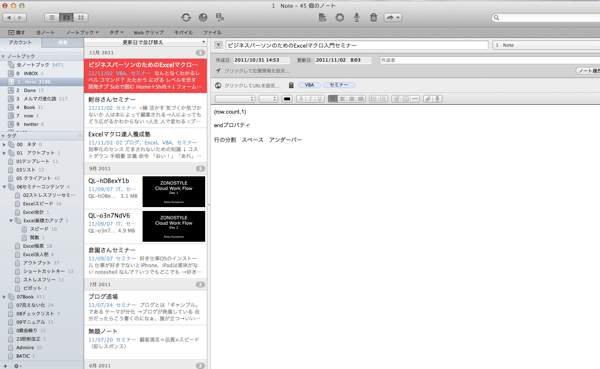Viewport: 600px width, 369px height.
Task: Open the タグ menu in the favorites bar
Action: 116,33
